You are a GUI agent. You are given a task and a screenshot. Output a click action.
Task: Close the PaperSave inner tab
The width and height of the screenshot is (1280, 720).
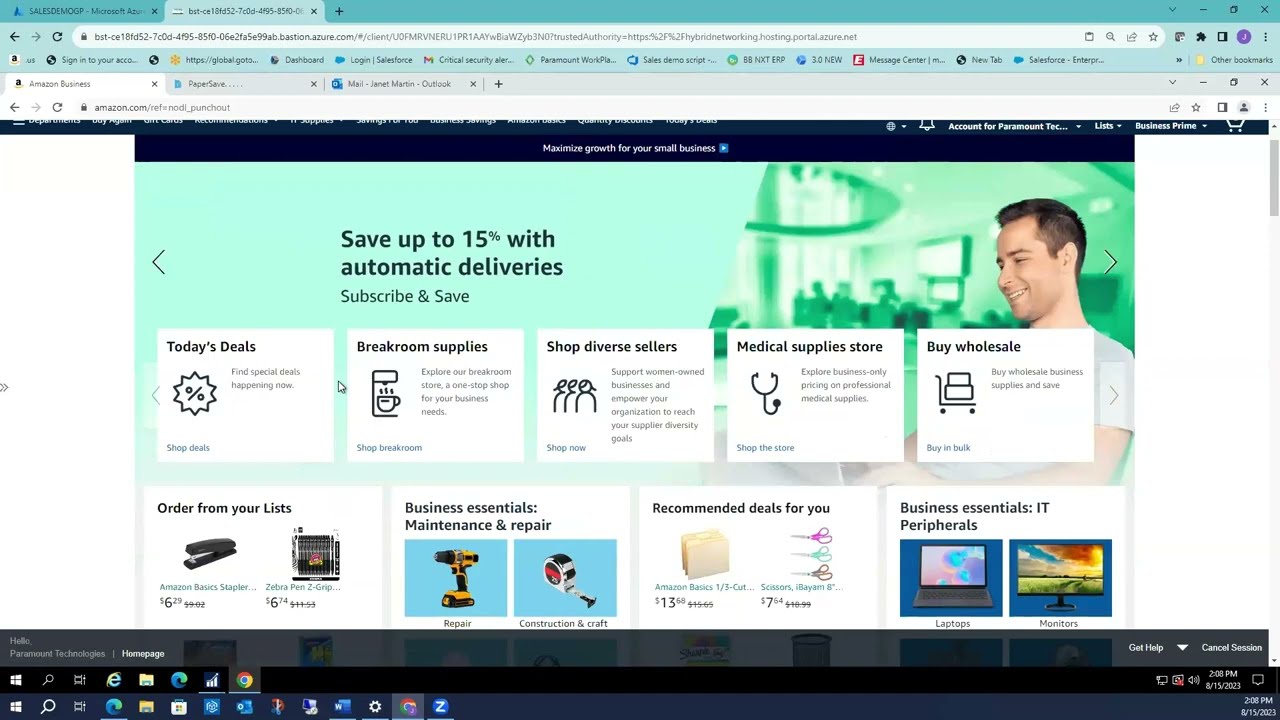(313, 84)
